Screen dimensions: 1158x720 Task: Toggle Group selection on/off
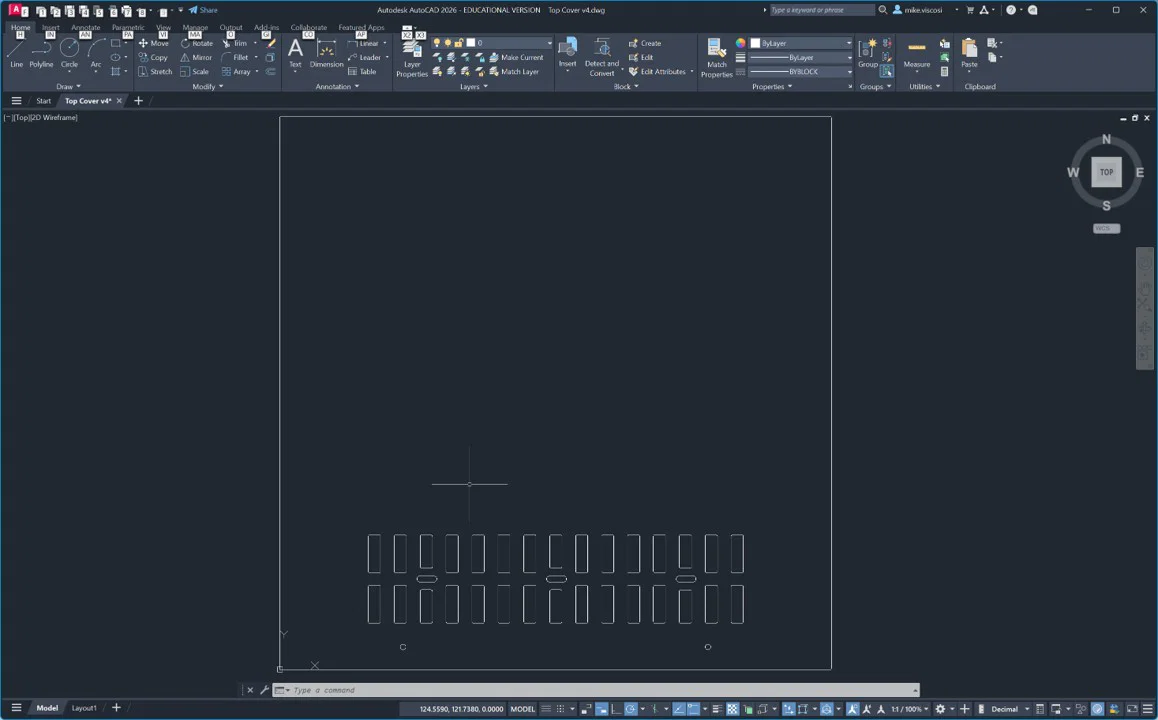pyautogui.click(x=886, y=72)
